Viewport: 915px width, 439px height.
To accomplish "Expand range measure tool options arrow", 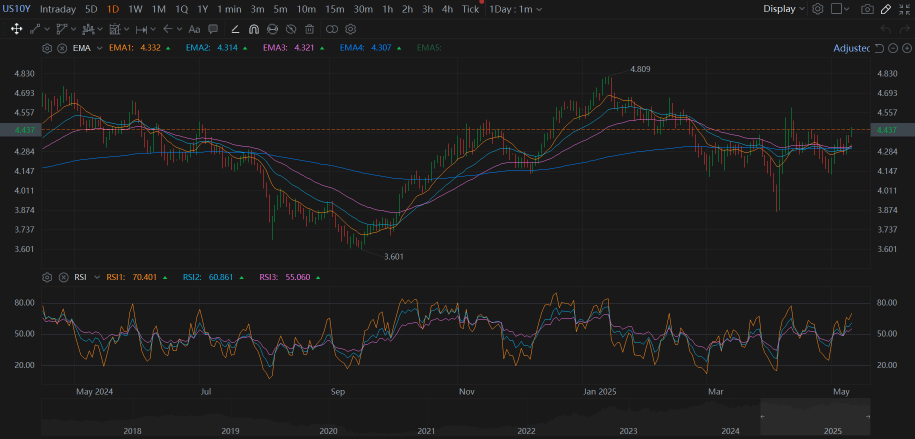I will (153, 29).
